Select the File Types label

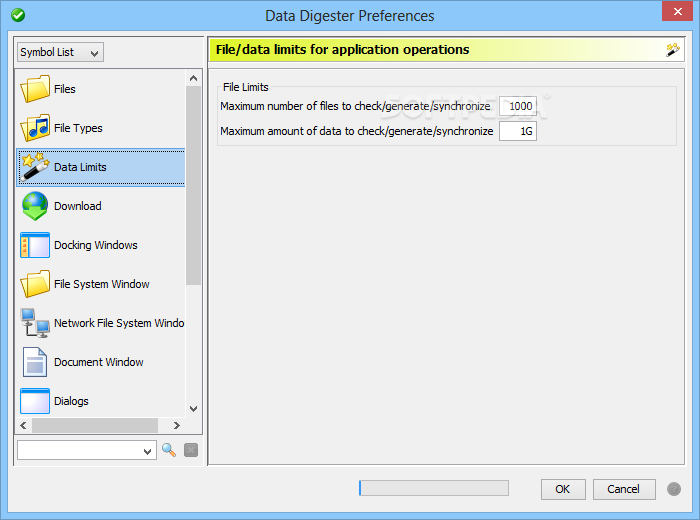[78, 128]
